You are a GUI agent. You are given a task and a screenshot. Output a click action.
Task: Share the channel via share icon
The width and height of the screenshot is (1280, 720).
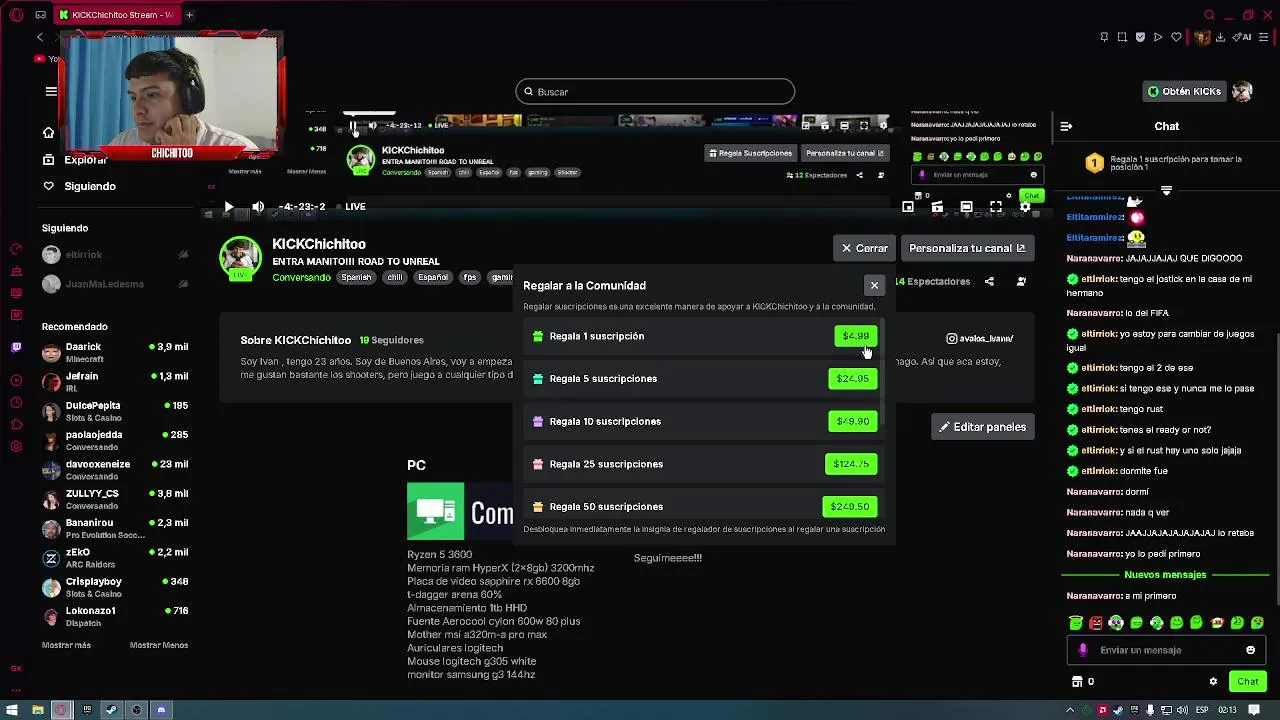tap(989, 282)
